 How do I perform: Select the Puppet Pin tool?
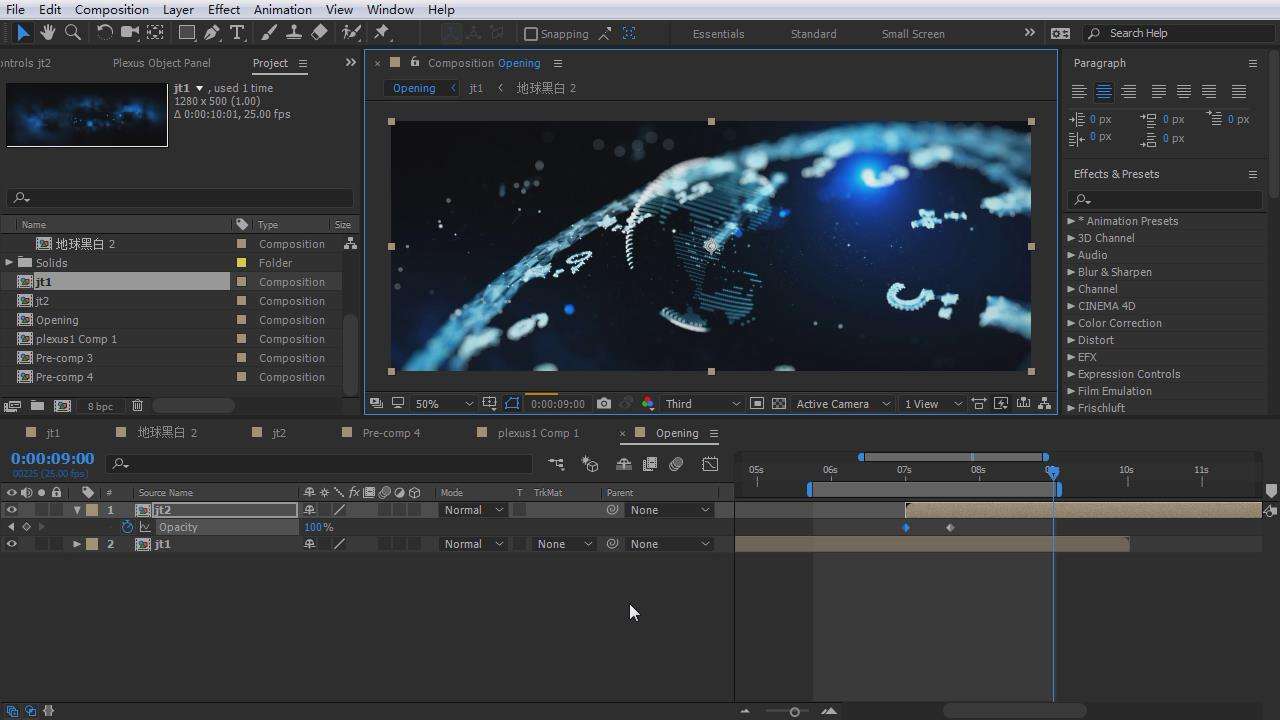[381, 33]
